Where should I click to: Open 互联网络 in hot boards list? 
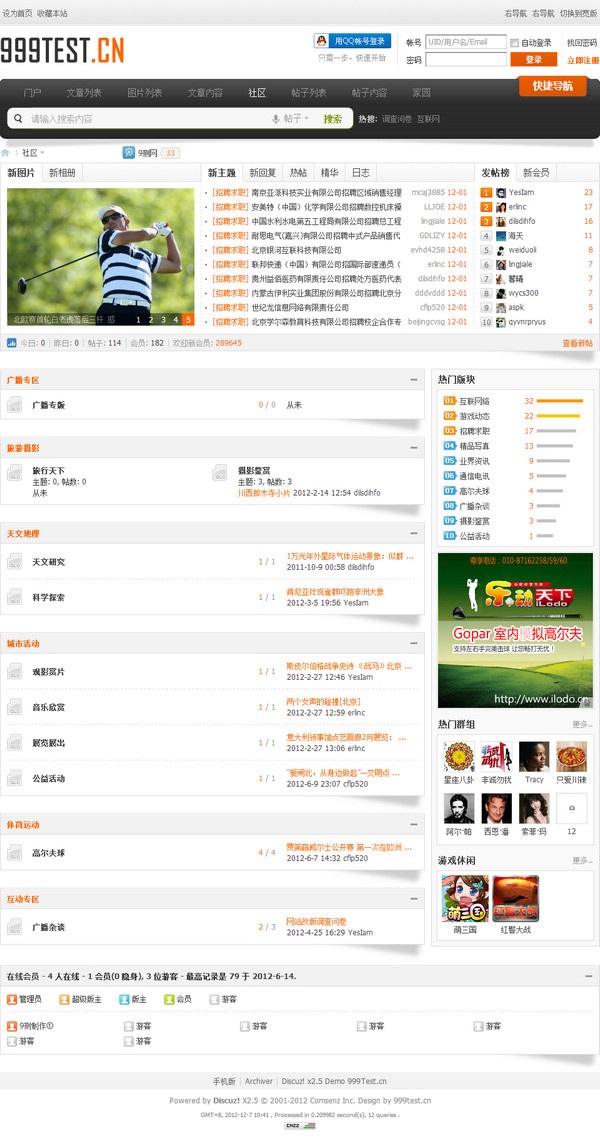[474, 401]
